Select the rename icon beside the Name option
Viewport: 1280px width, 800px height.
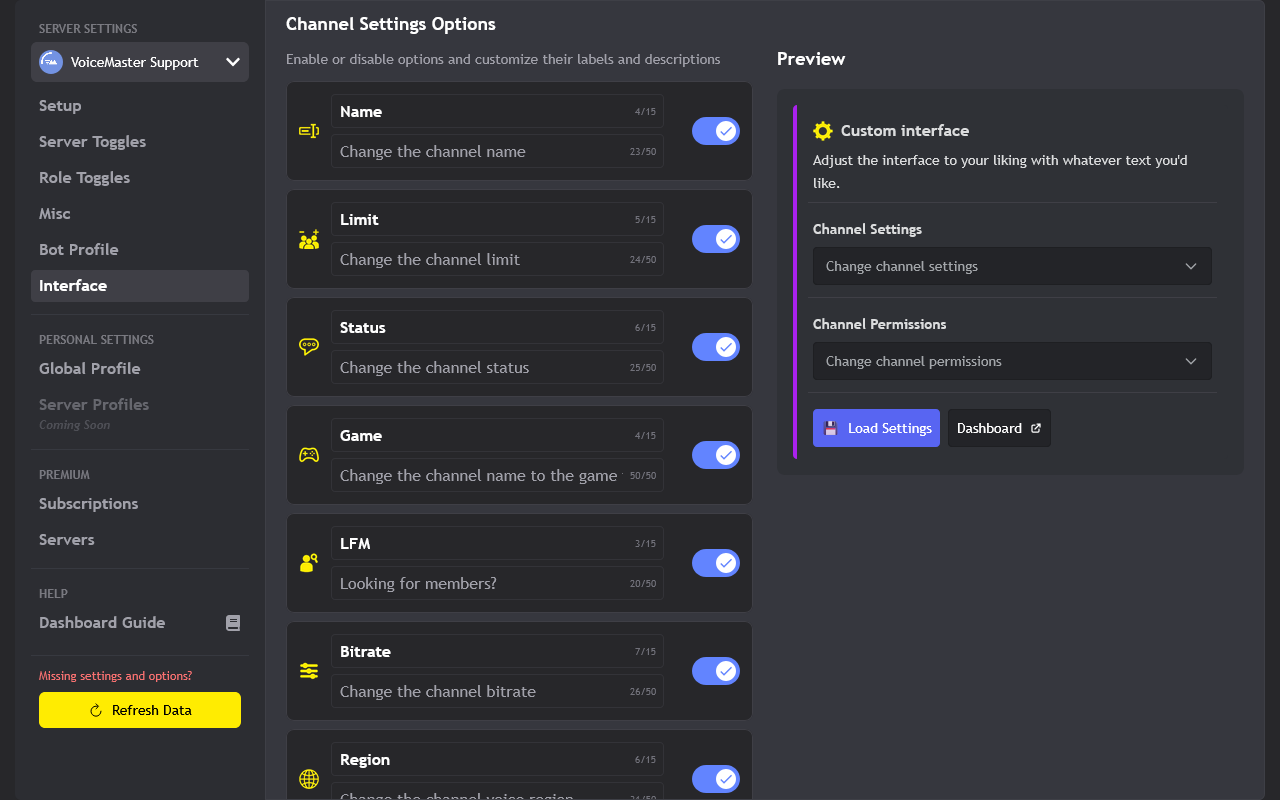tap(309, 131)
